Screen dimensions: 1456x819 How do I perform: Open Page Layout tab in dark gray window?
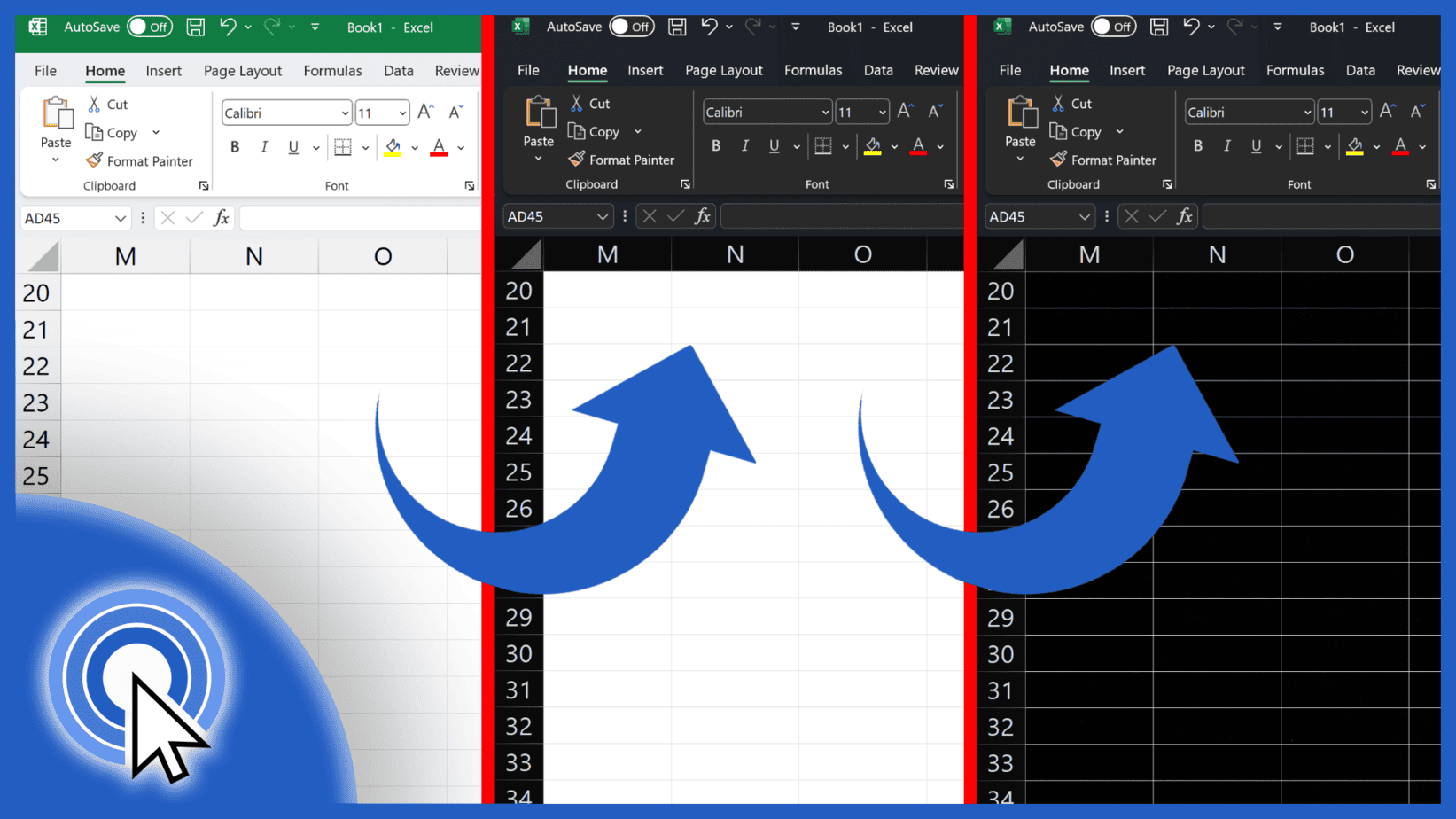coord(723,70)
